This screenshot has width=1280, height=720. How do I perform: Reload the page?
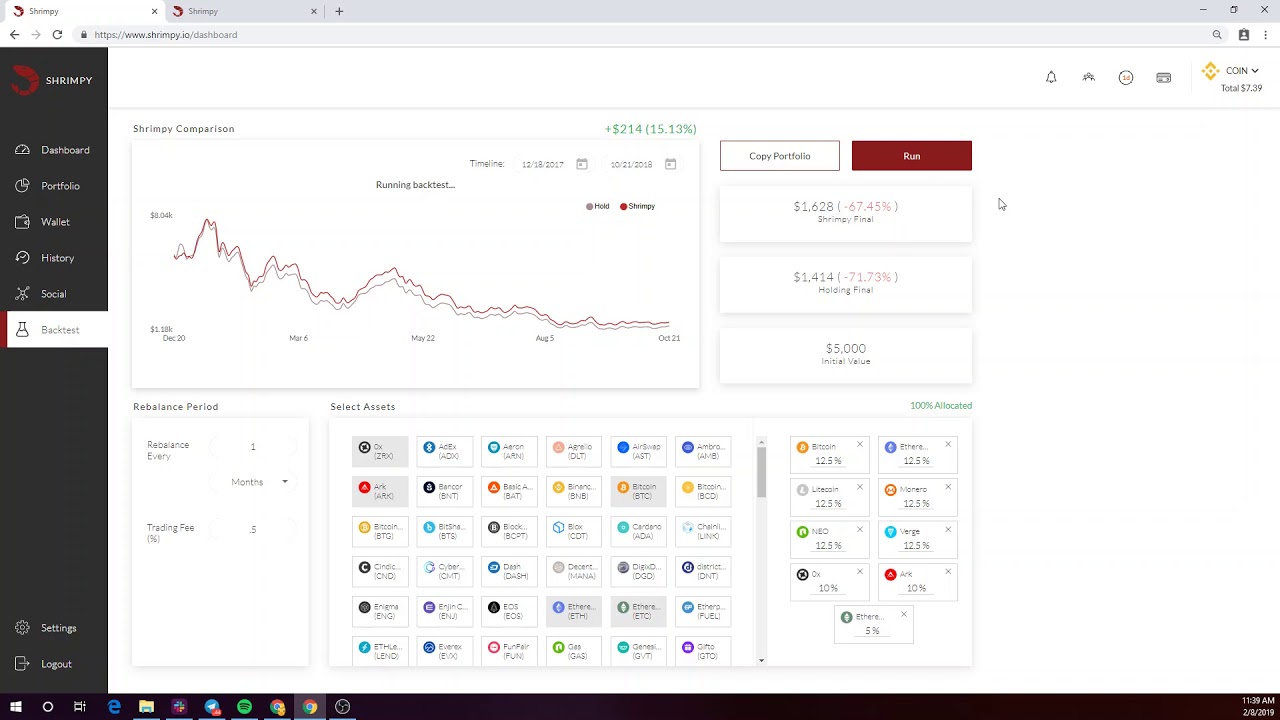(57, 34)
